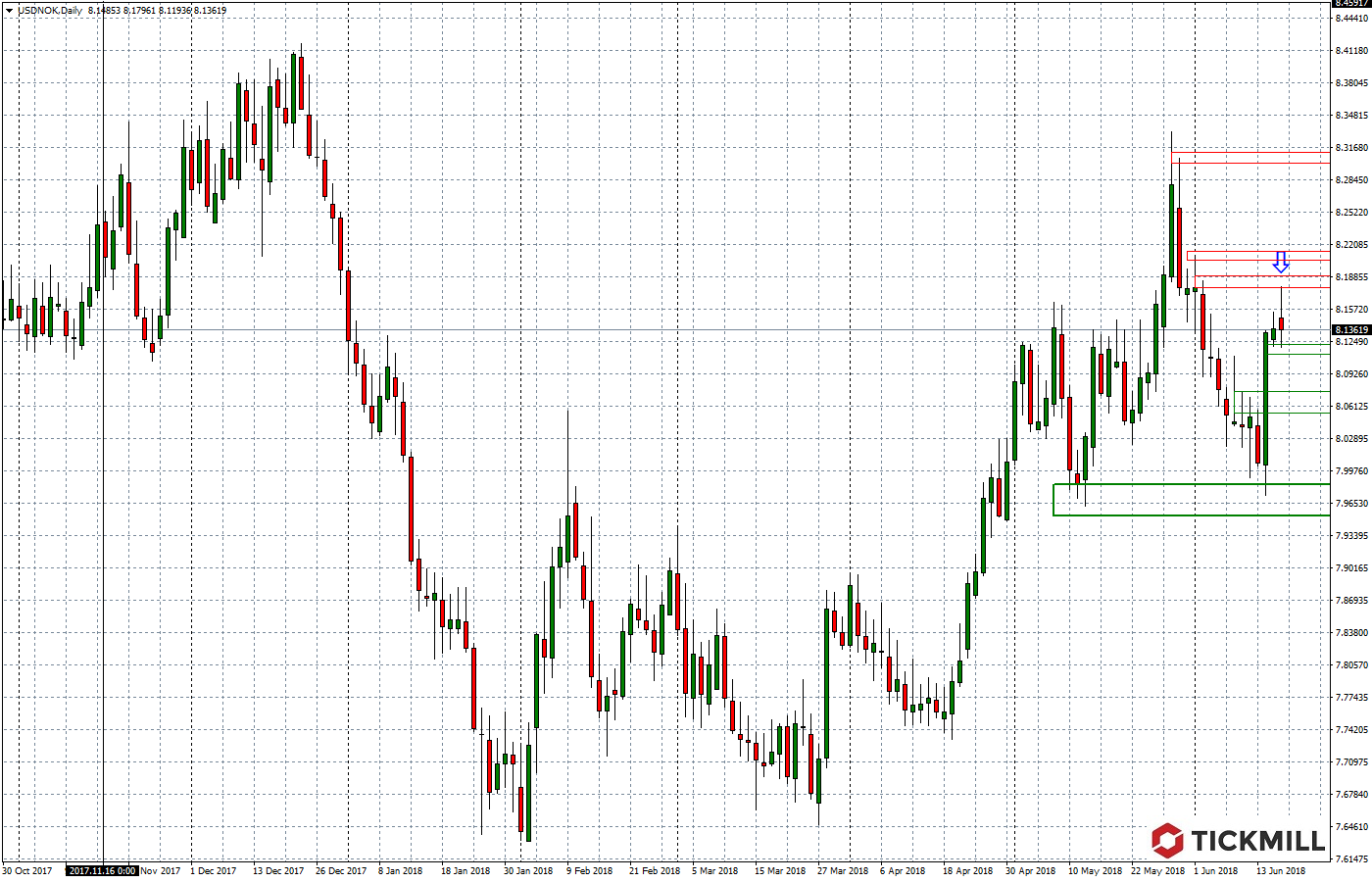The image size is (1372, 882).
Task: Click price scale value 7.96530
Action: (1351, 504)
